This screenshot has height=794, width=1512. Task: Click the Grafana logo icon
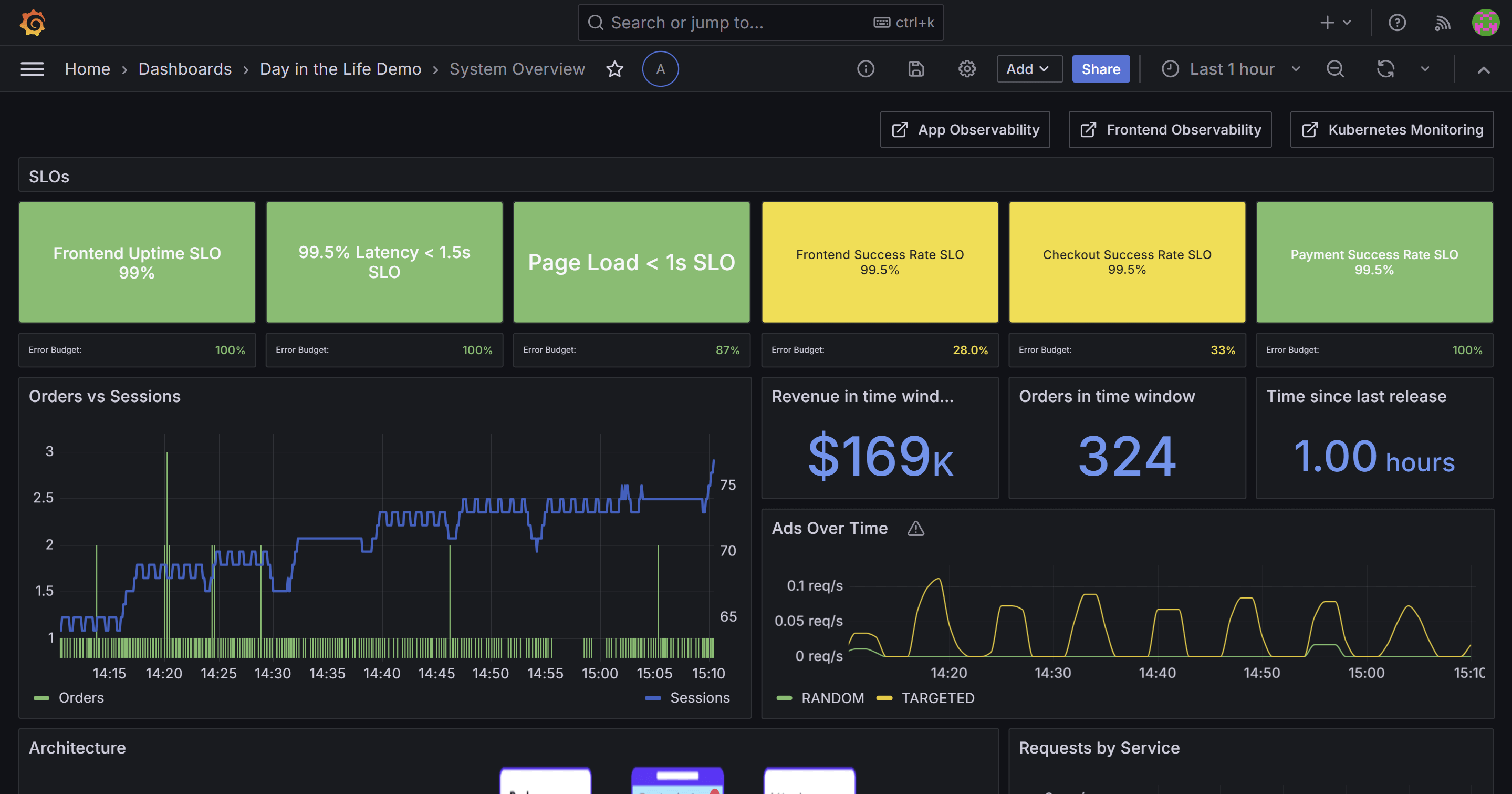click(x=32, y=23)
